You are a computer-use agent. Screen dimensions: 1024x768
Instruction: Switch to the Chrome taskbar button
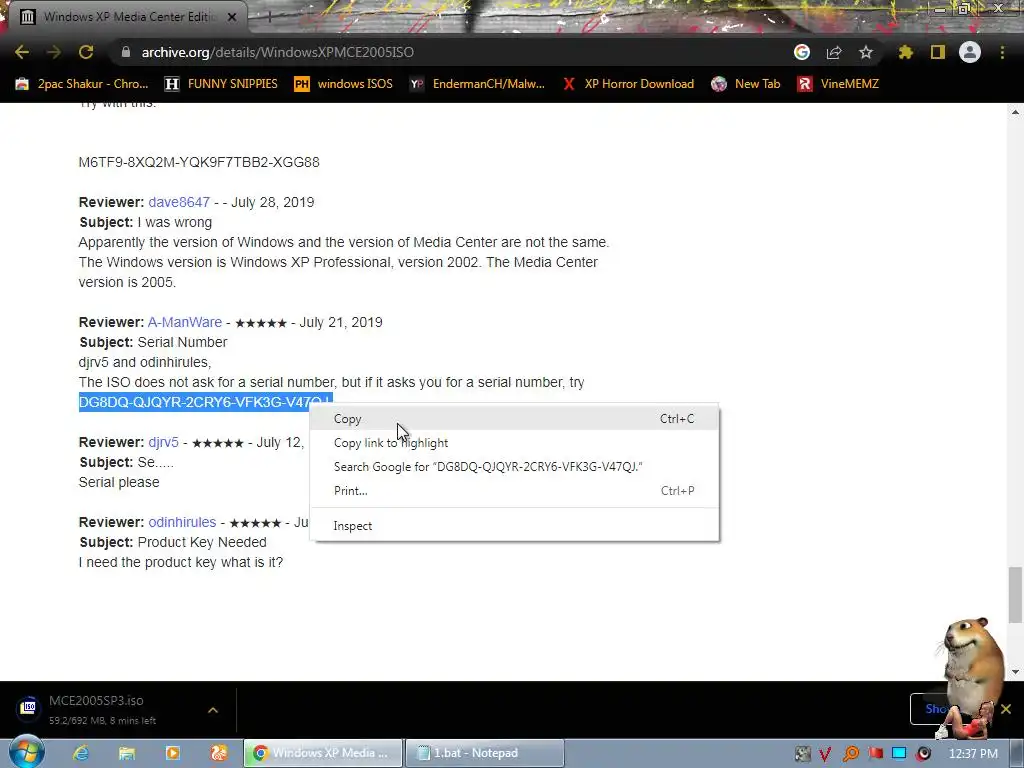click(322, 753)
